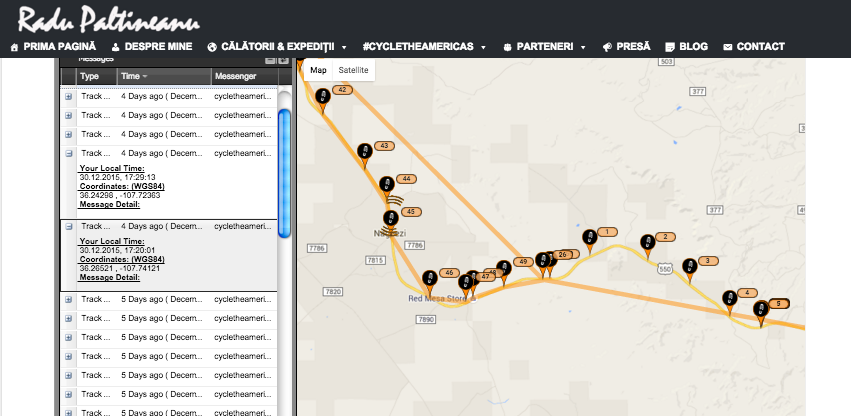Click track point marker 3
The height and width of the screenshot is (416, 851).
pos(688,266)
